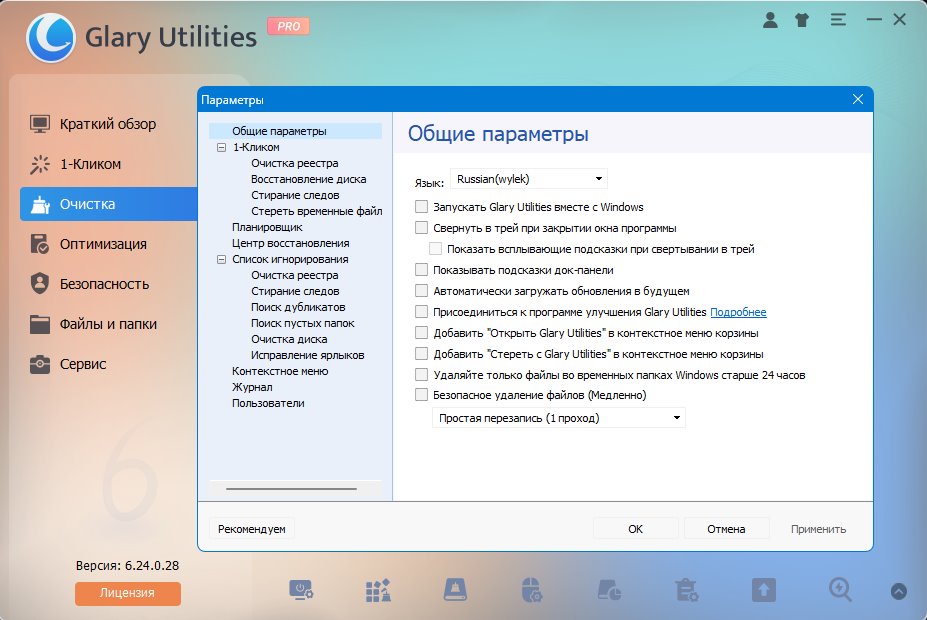
Task: Select Общие параметры in tree
Action: pos(279,131)
